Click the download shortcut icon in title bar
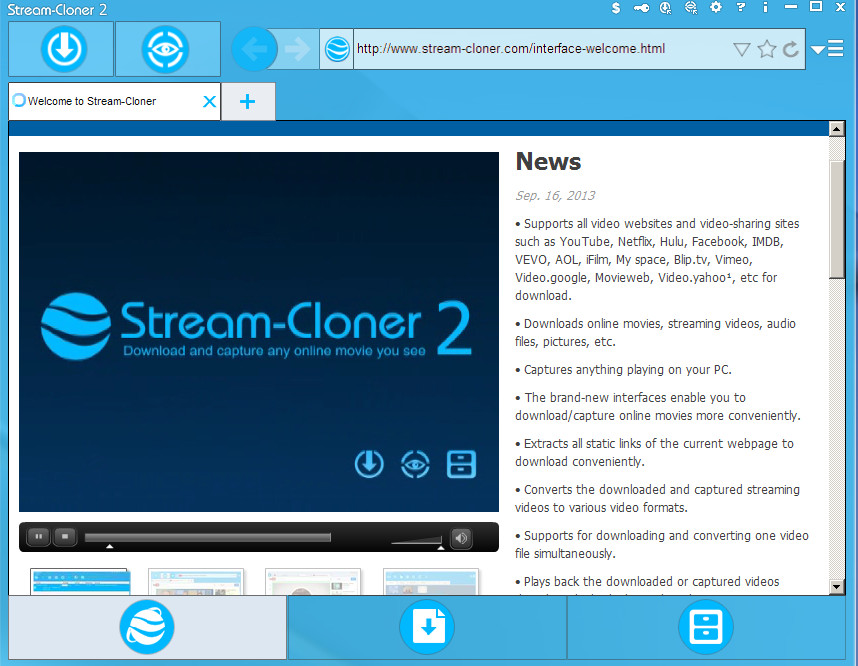858x666 pixels. click(x=665, y=8)
